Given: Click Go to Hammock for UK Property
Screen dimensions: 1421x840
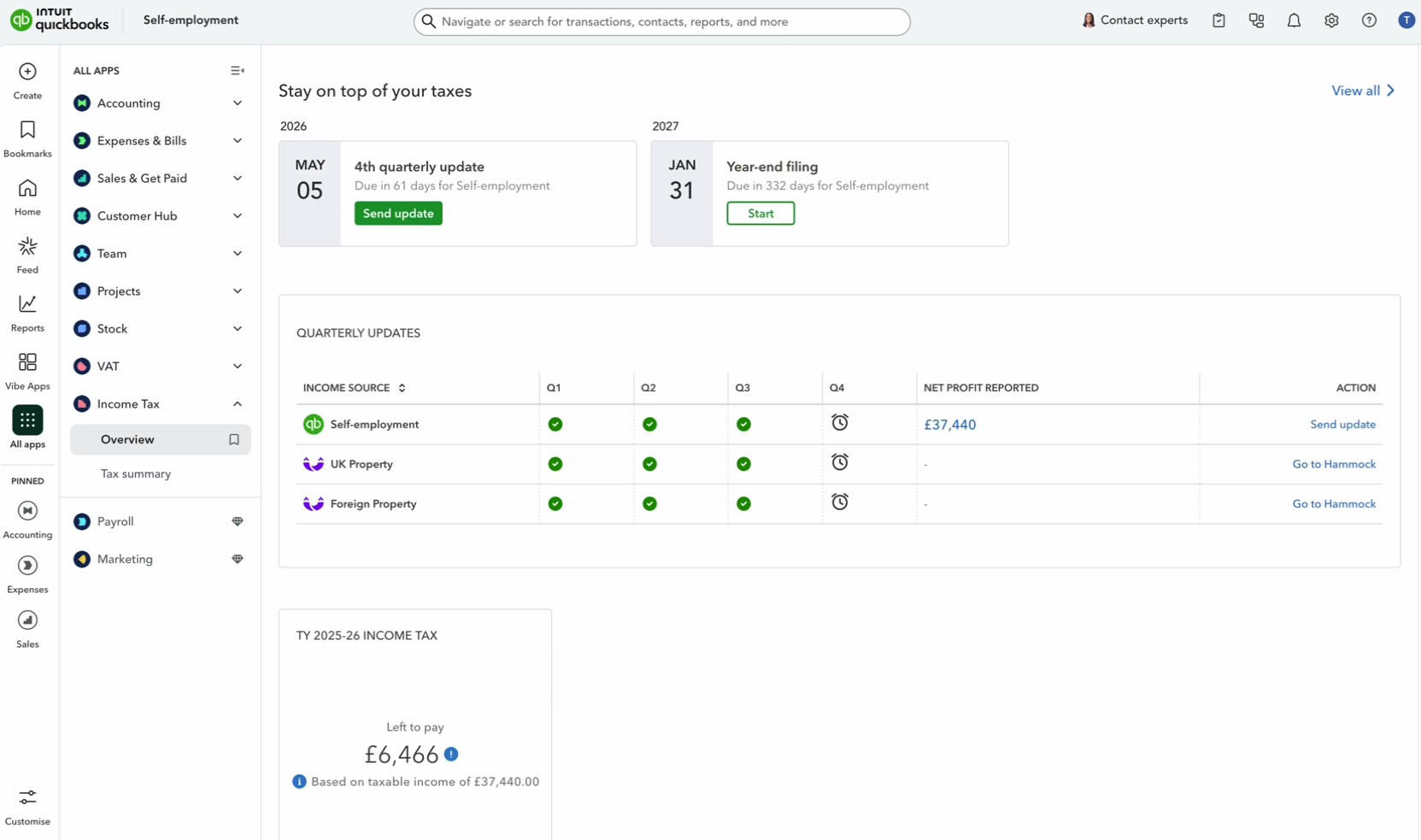Looking at the screenshot, I should pyautogui.click(x=1333, y=464).
